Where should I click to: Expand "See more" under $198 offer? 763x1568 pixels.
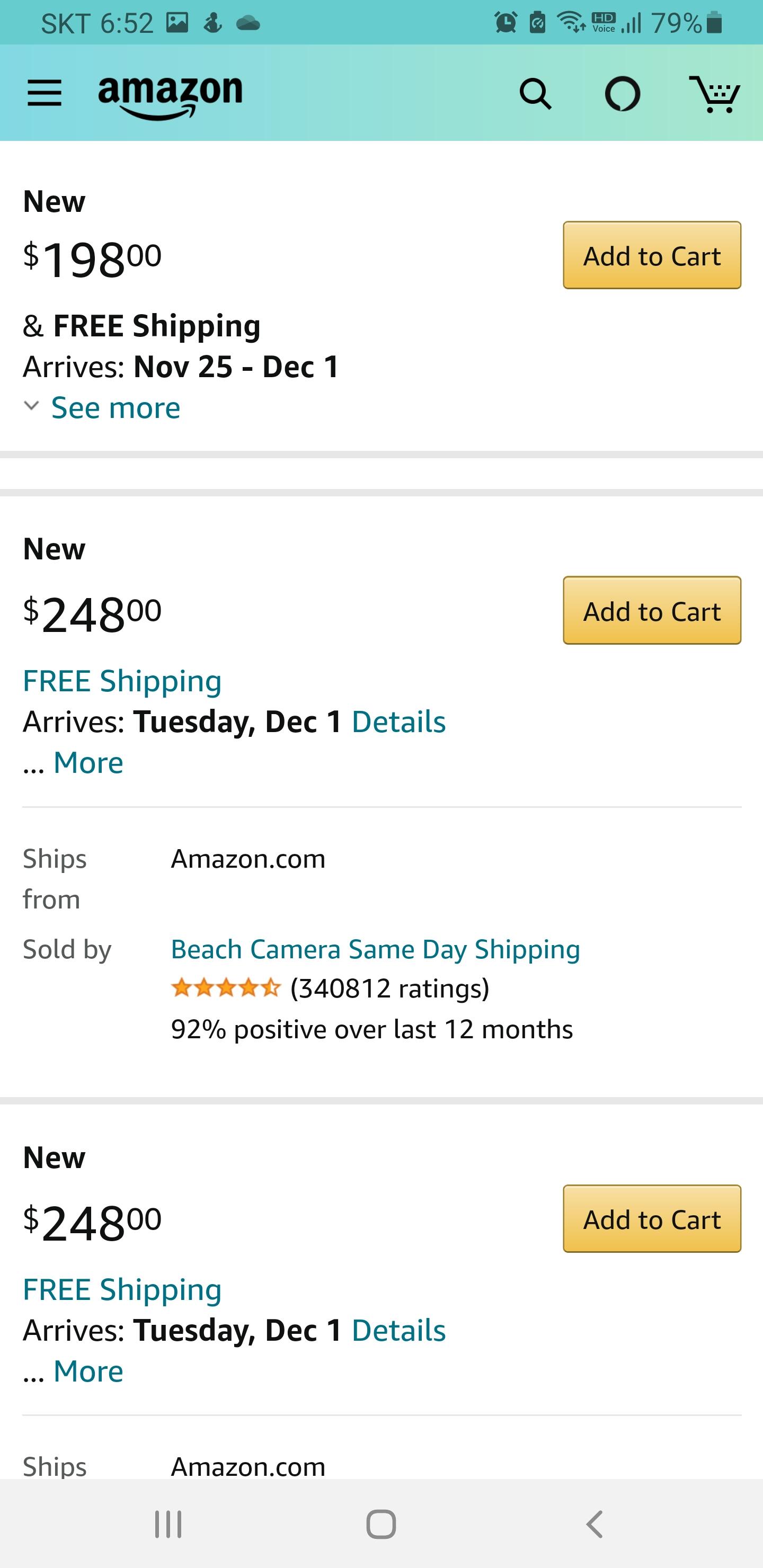point(115,407)
